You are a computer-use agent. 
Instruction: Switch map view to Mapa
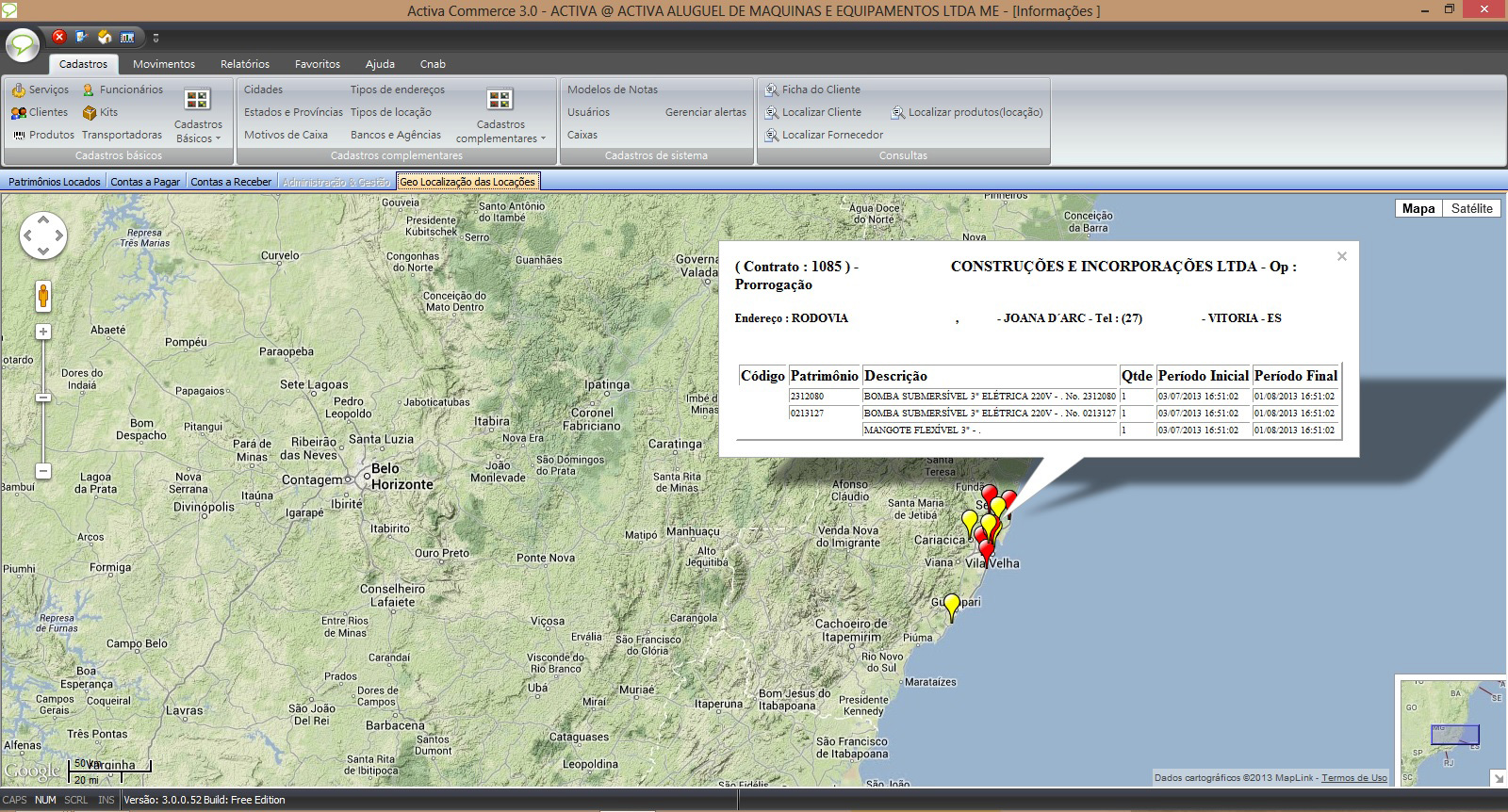coord(1418,208)
